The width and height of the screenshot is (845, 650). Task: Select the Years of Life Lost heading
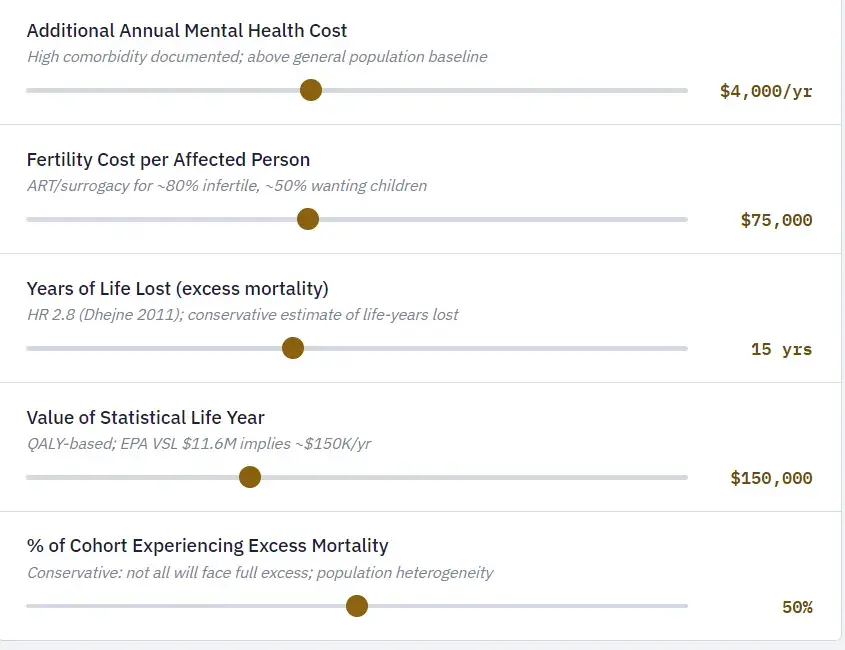177,289
